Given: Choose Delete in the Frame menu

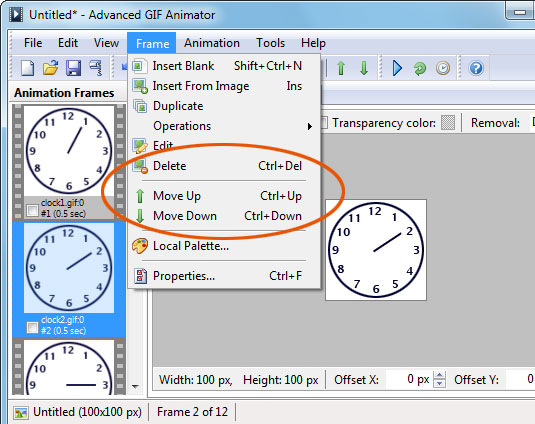Looking at the screenshot, I should [x=225, y=166].
